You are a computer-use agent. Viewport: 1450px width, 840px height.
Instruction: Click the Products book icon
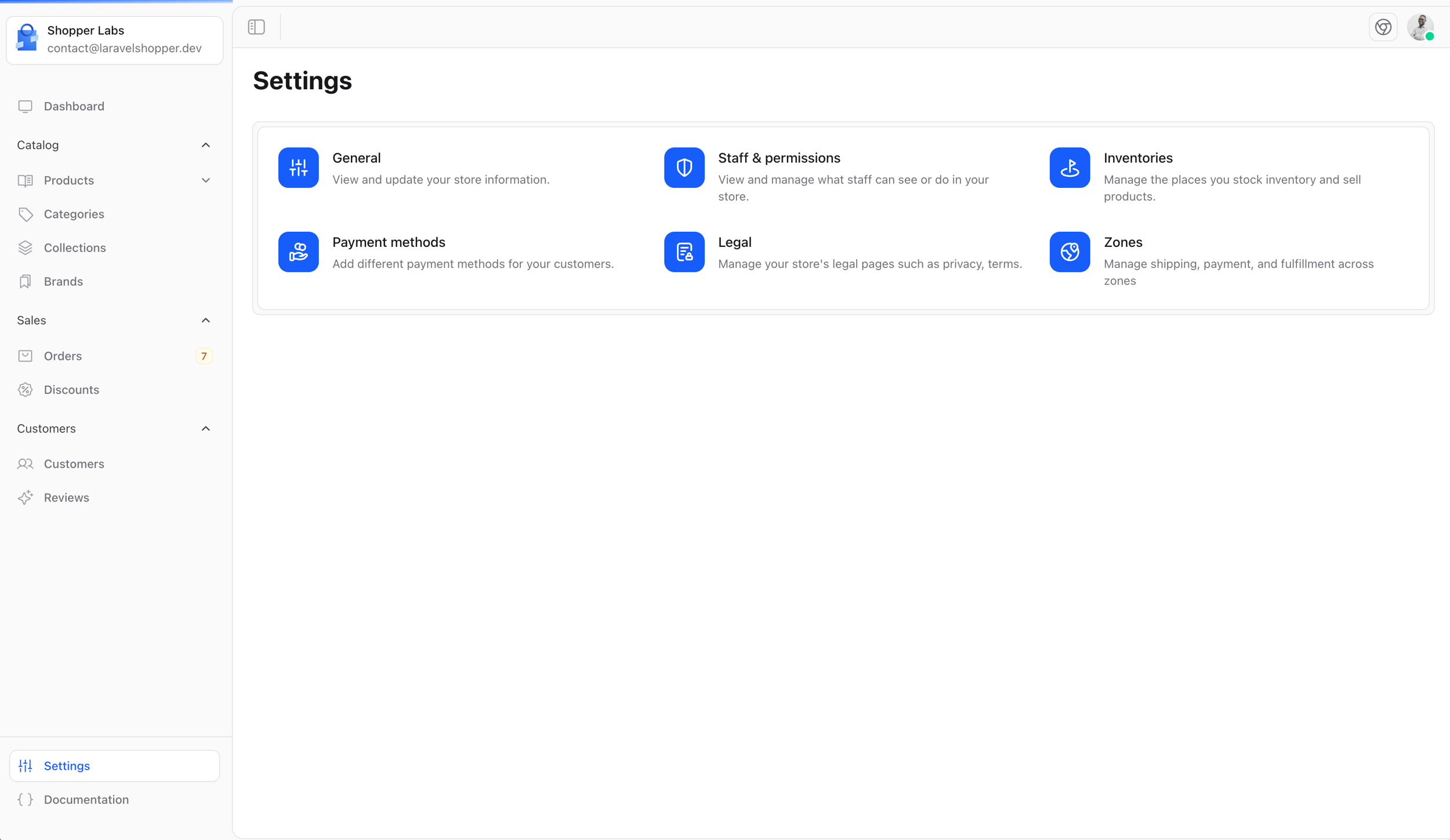pos(25,180)
